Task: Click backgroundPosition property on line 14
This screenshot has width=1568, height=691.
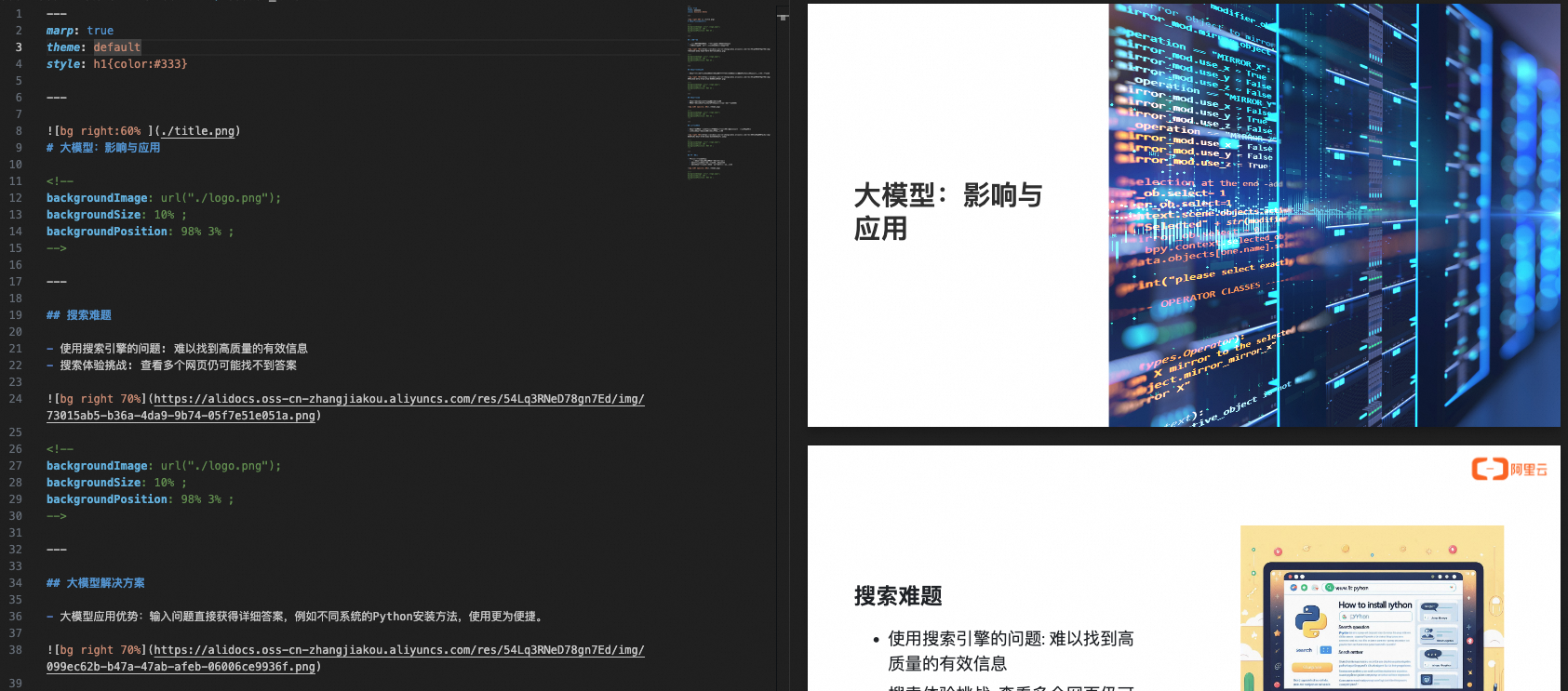Action: coord(107,232)
